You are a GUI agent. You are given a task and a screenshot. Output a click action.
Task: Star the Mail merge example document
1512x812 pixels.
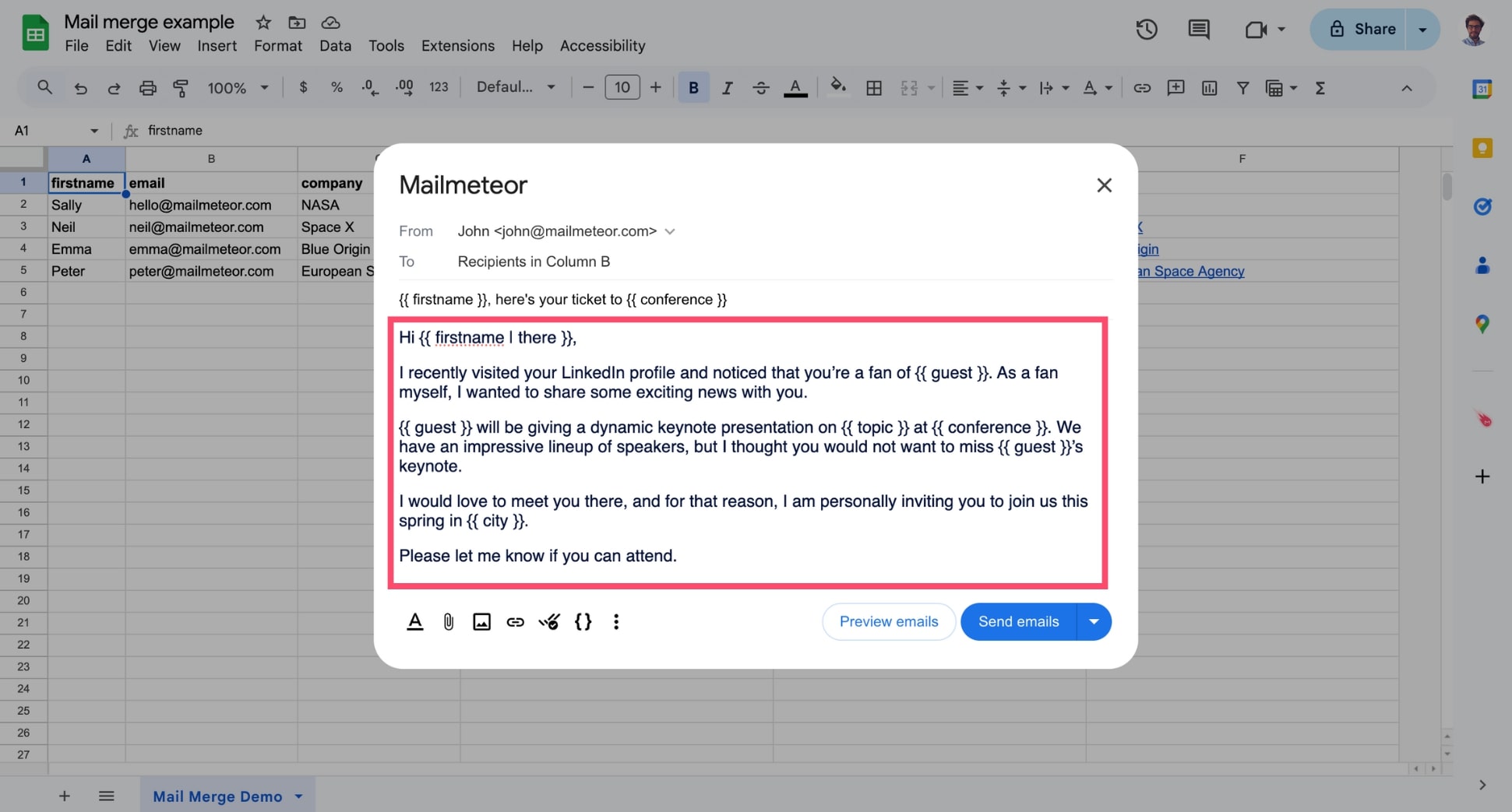coord(263,22)
